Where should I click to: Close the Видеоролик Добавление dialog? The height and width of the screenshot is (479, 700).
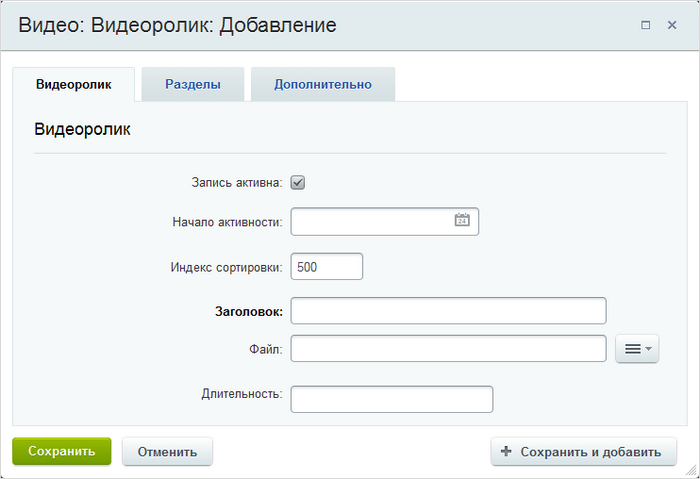tap(672, 25)
